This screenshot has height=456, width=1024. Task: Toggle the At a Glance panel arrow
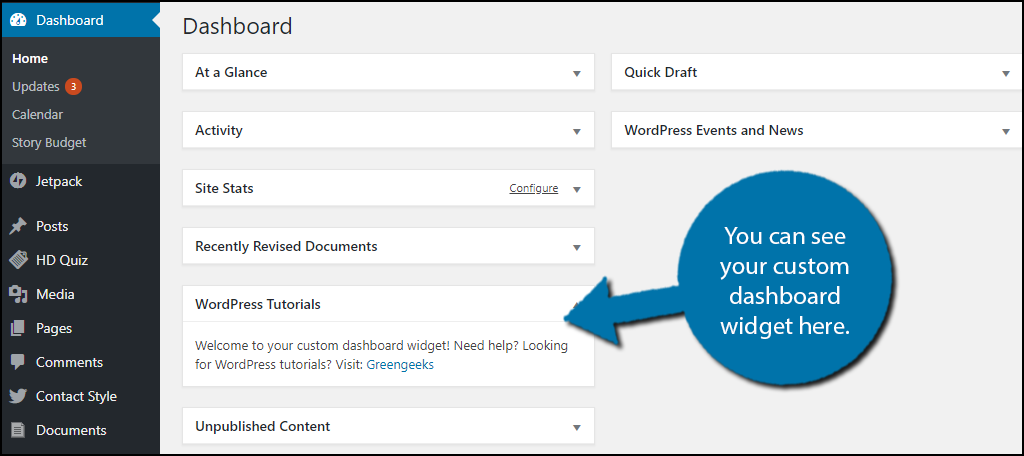(x=577, y=73)
